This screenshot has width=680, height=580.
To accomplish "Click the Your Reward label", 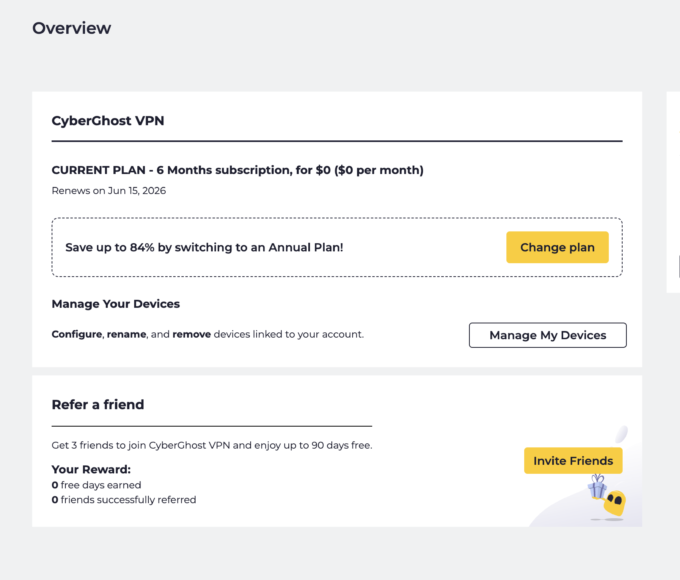I will tap(91, 469).
